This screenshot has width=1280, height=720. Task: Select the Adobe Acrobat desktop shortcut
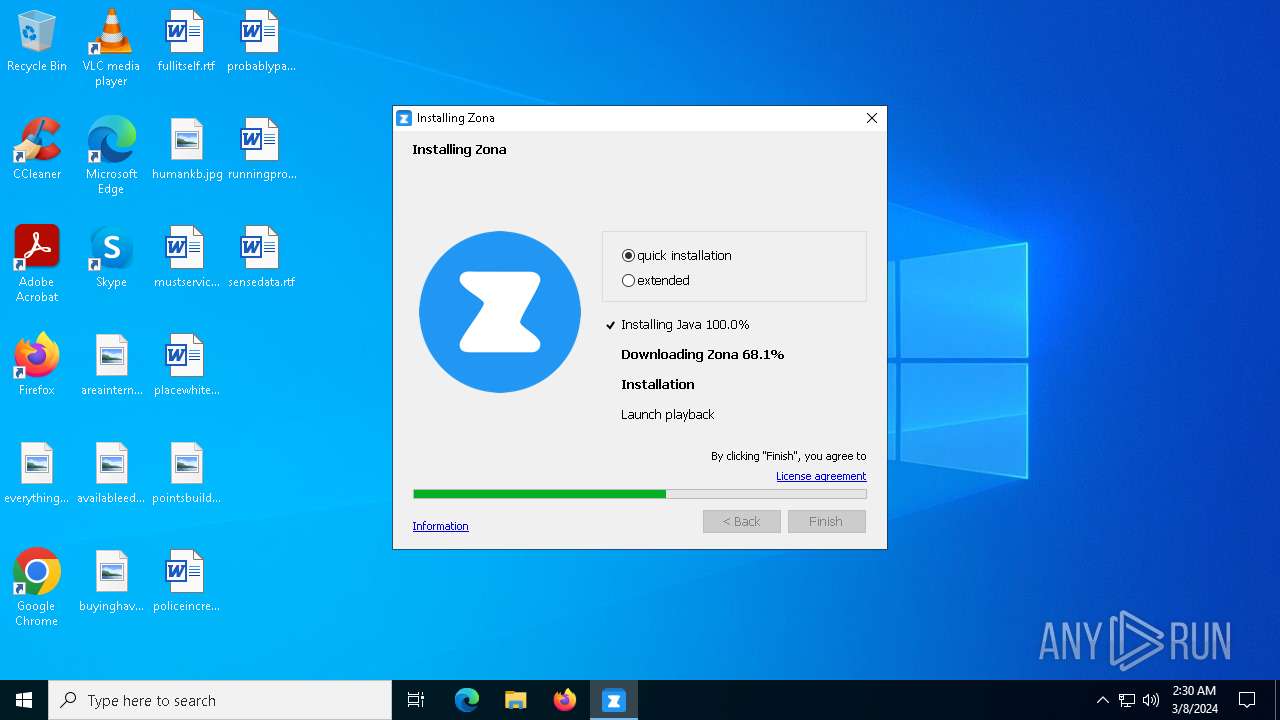pyautogui.click(x=37, y=264)
